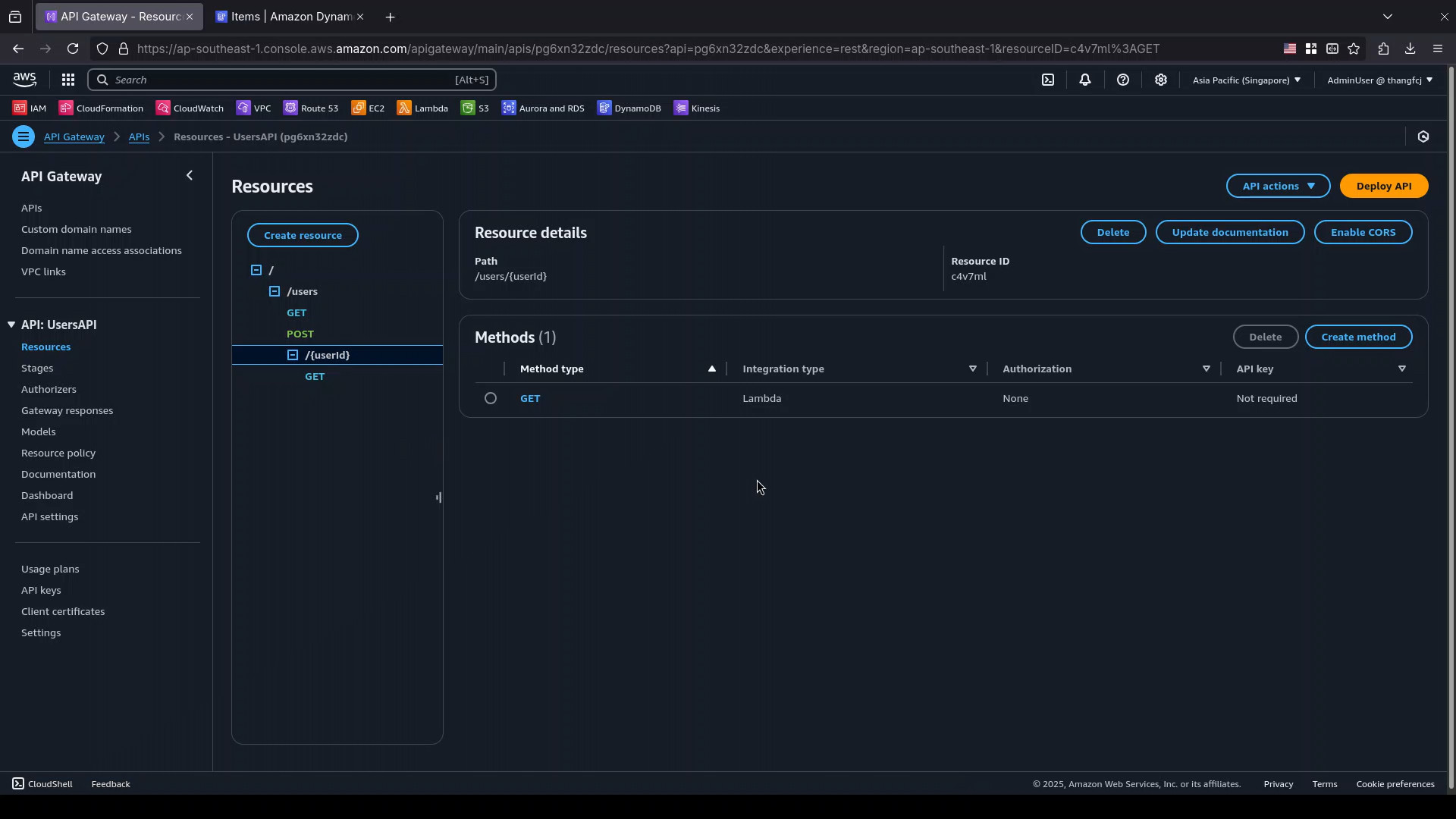
Task: Select the GET method radio button
Action: (491, 398)
